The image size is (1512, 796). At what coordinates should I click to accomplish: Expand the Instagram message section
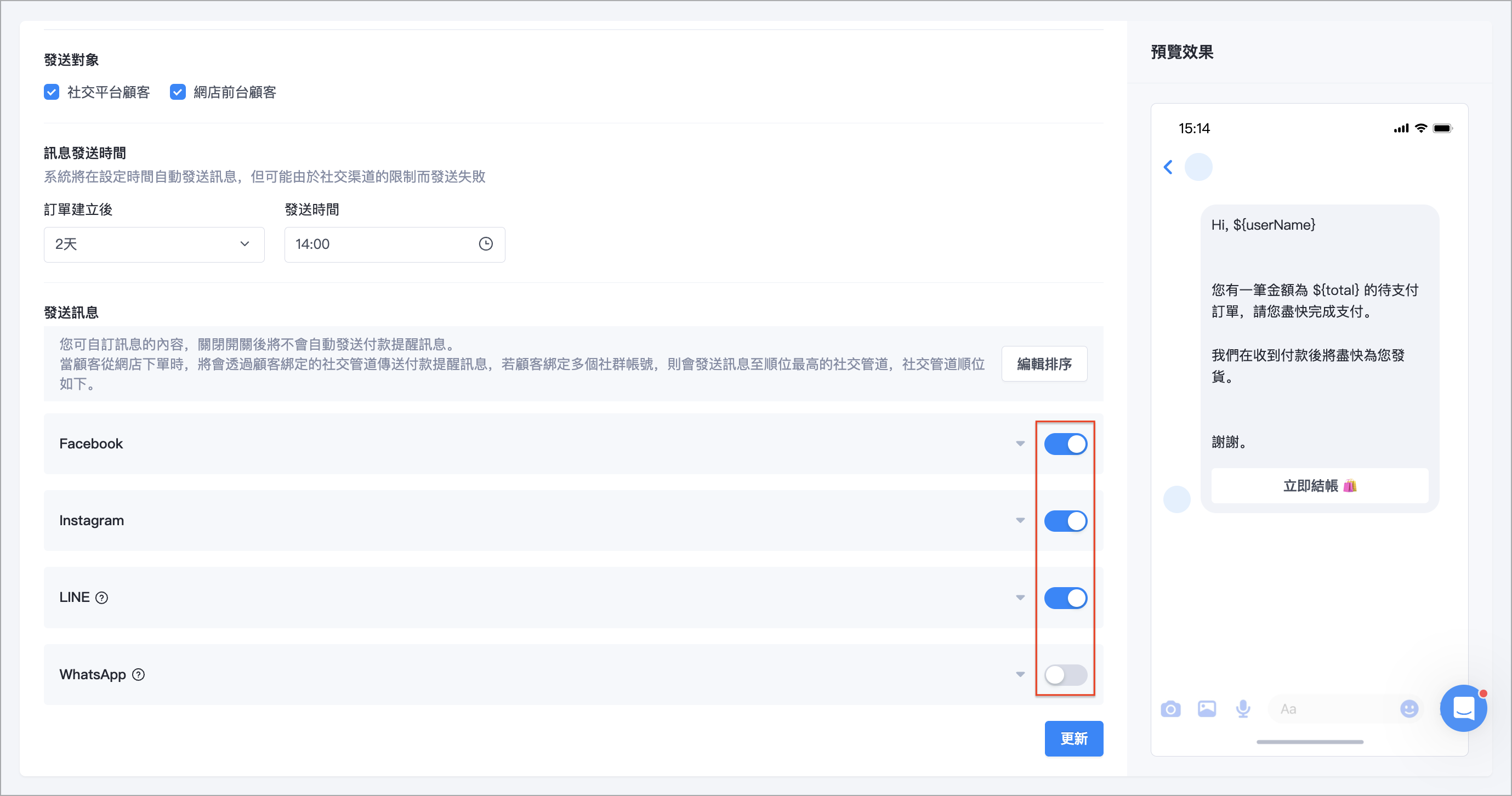pyautogui.click(x=1020, y=521)
